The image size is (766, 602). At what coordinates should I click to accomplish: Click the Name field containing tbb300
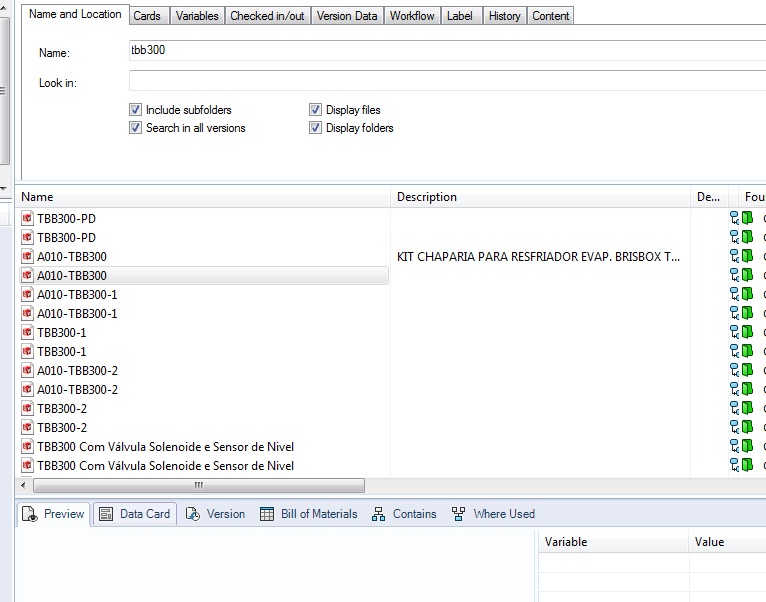pyautogui.click(x=447, y=50)
